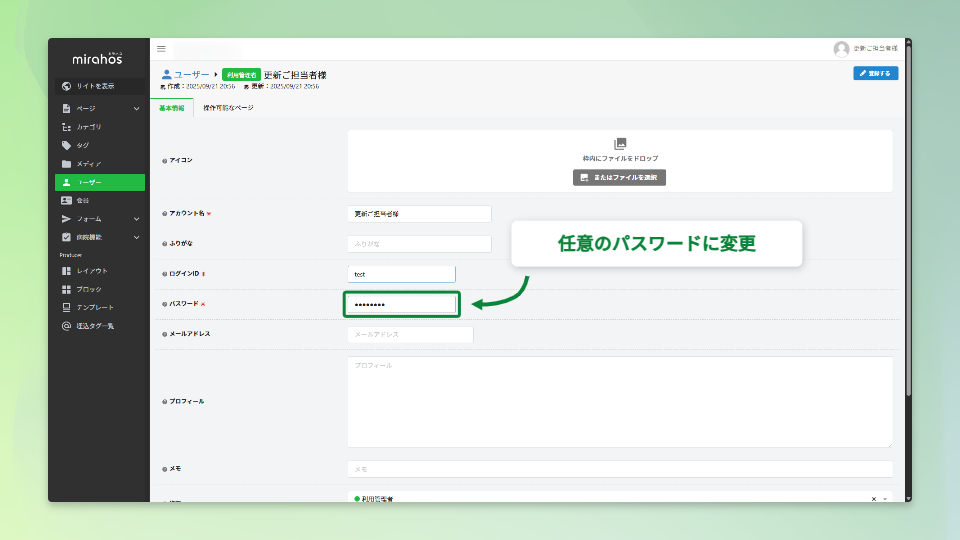
Task: Clear the selected role with the x
Action: [873, 498]
